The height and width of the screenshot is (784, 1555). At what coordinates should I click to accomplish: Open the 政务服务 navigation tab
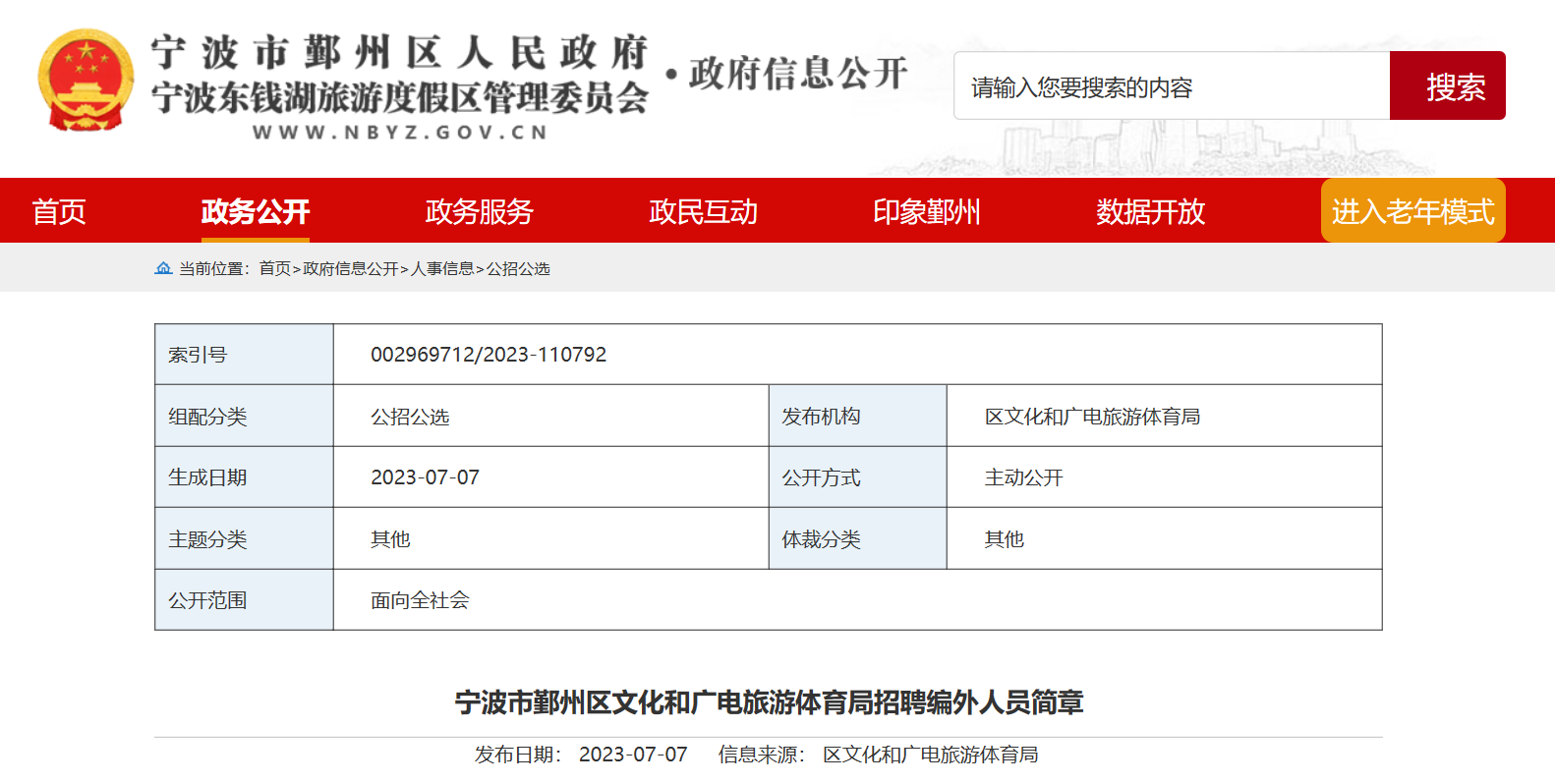click(480, 211)
